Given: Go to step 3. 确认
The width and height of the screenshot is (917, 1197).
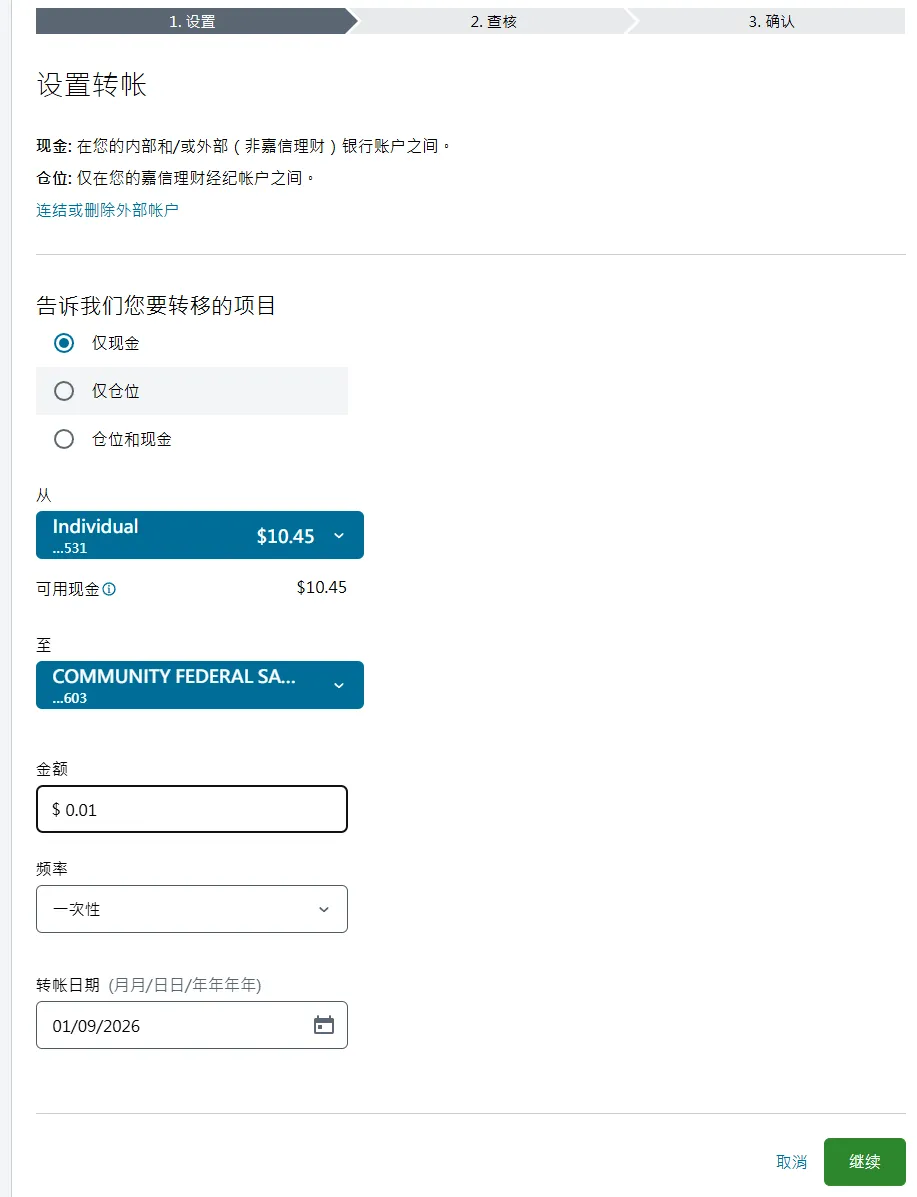Looking at the screenshot, I should click(x=771, y=21).
